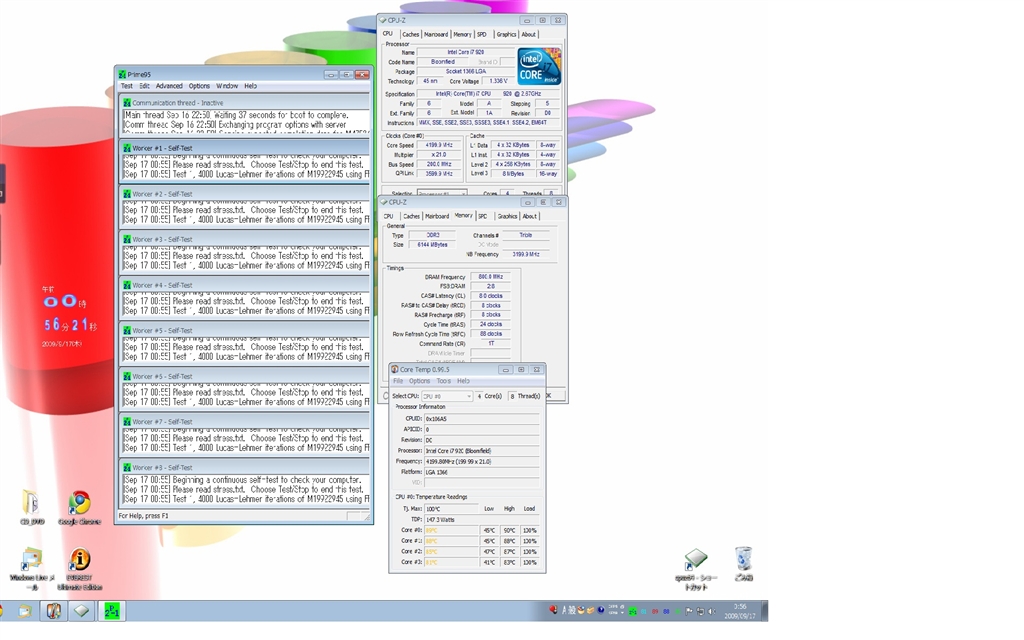Open the Edit menu in Prime95

[x=144, y=86]
